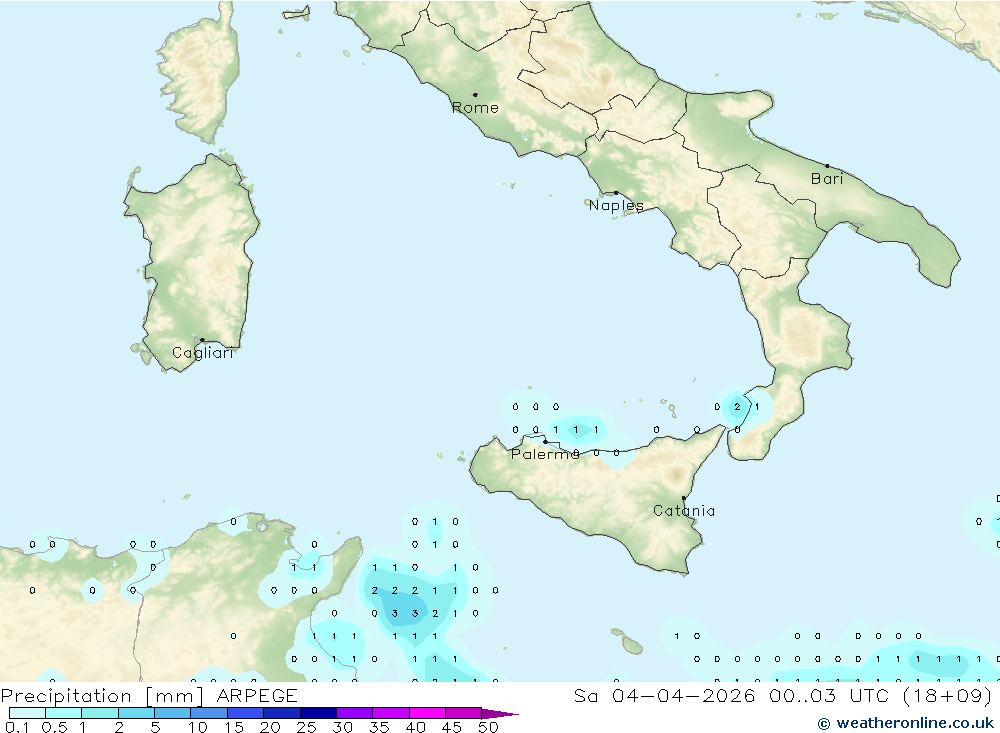Screen dimensions: 1000x733
Task: Click the legend label '25'
Action: click(306, 727)
